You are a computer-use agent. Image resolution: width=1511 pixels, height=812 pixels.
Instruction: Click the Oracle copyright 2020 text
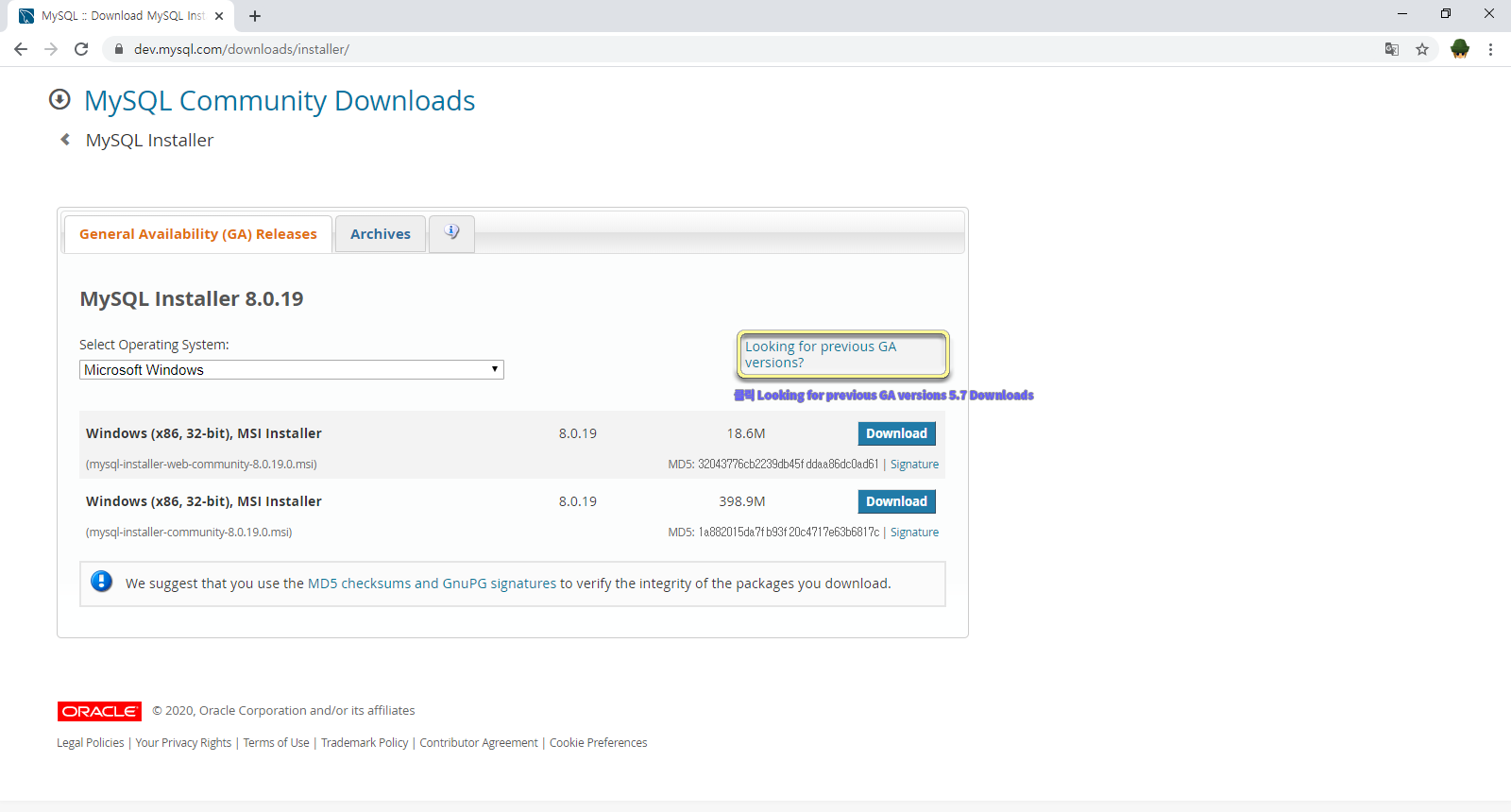click(x=283, y=711)
